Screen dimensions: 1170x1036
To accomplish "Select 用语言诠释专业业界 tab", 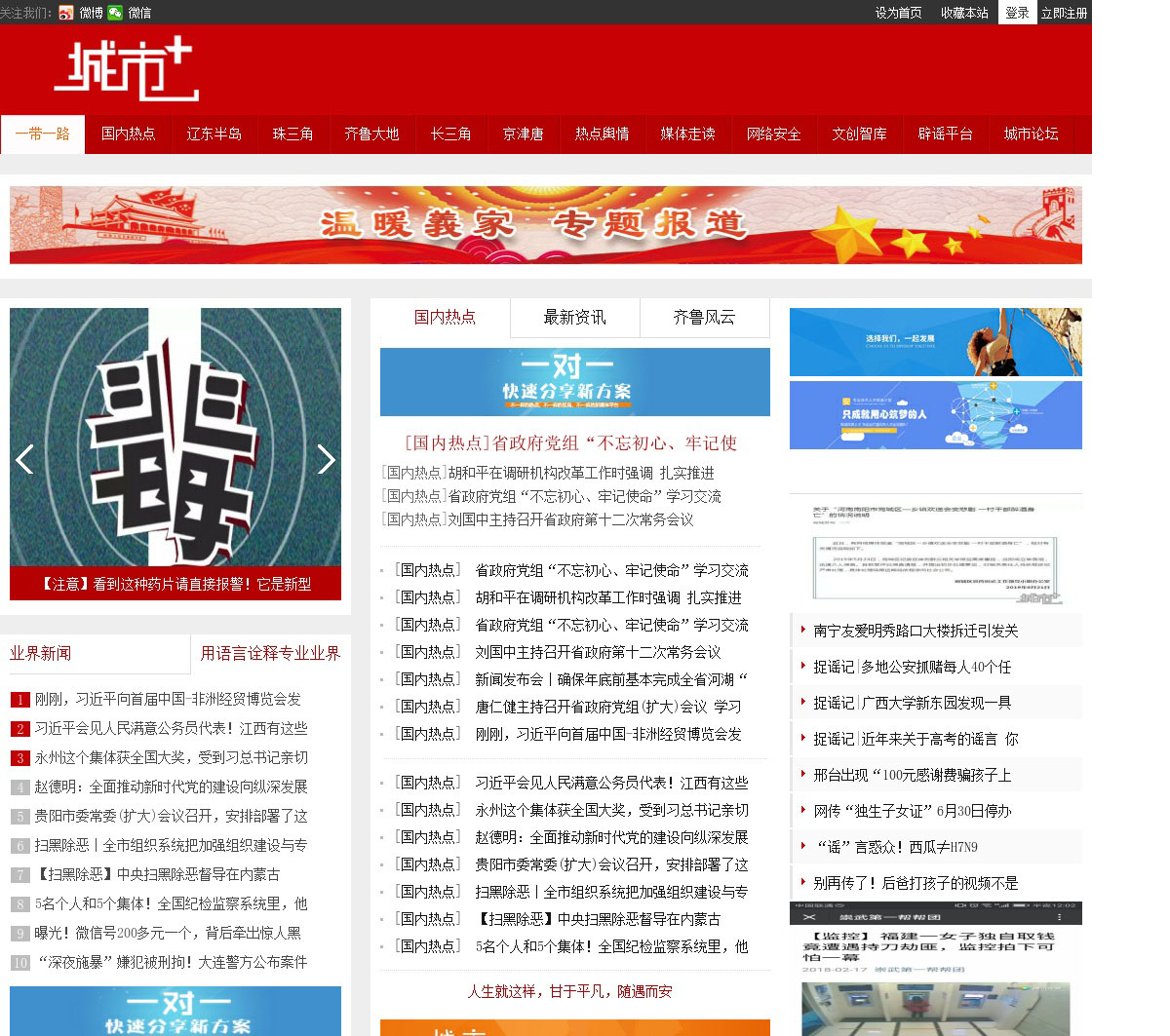I will (270, 653).
